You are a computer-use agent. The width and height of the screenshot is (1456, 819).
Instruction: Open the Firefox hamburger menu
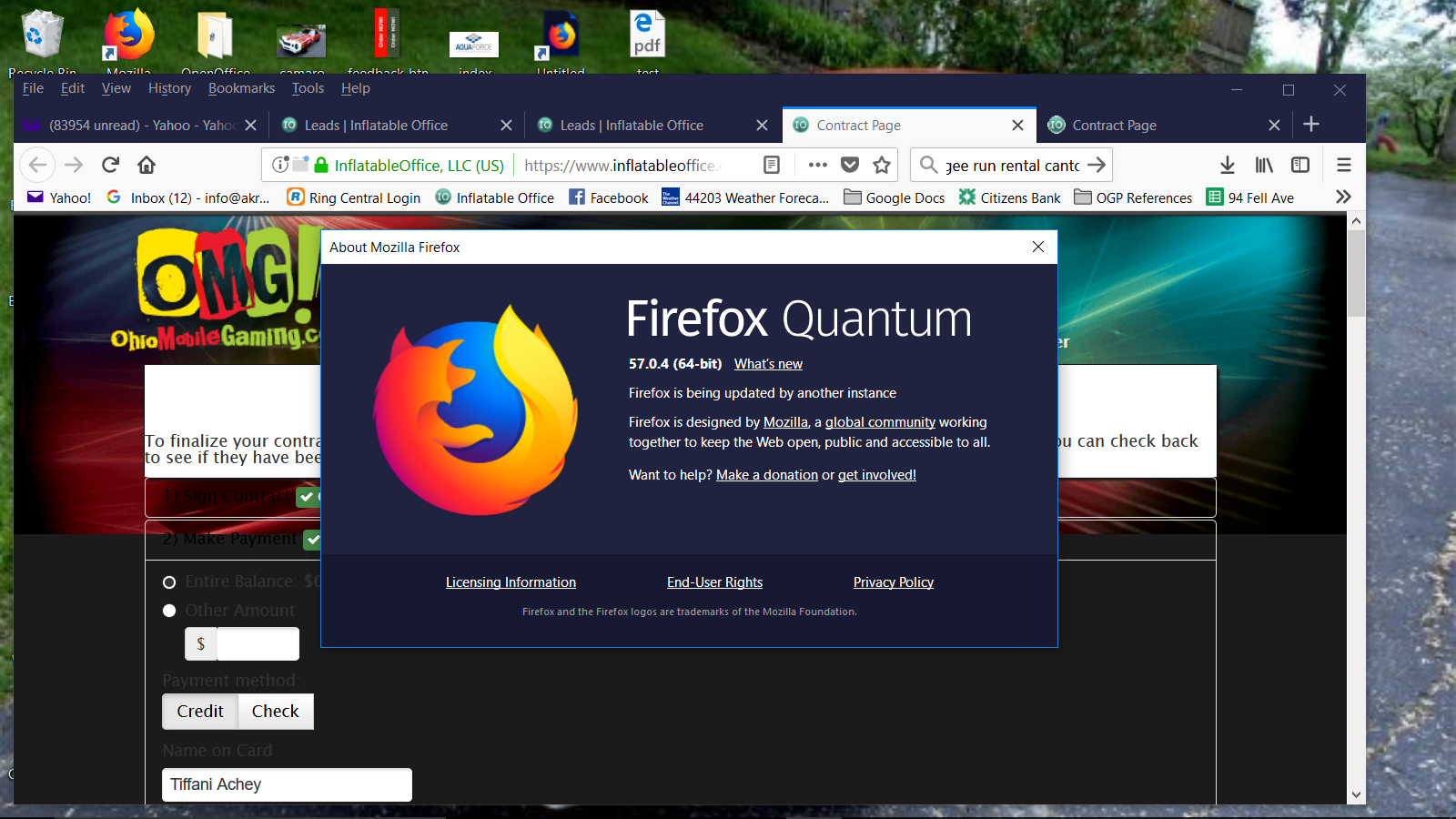(x=1343, y=165)
